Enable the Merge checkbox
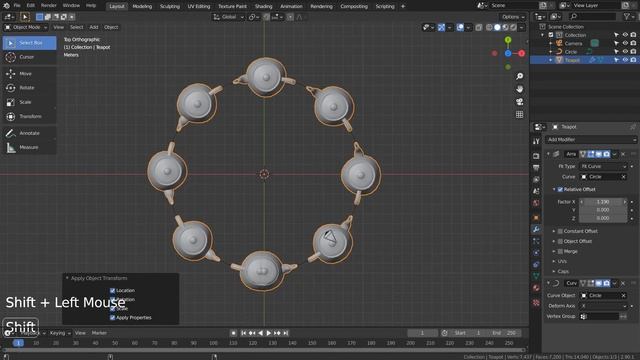Image resolution: width=640 pixels, height=360 pixels. pos(560,251)
